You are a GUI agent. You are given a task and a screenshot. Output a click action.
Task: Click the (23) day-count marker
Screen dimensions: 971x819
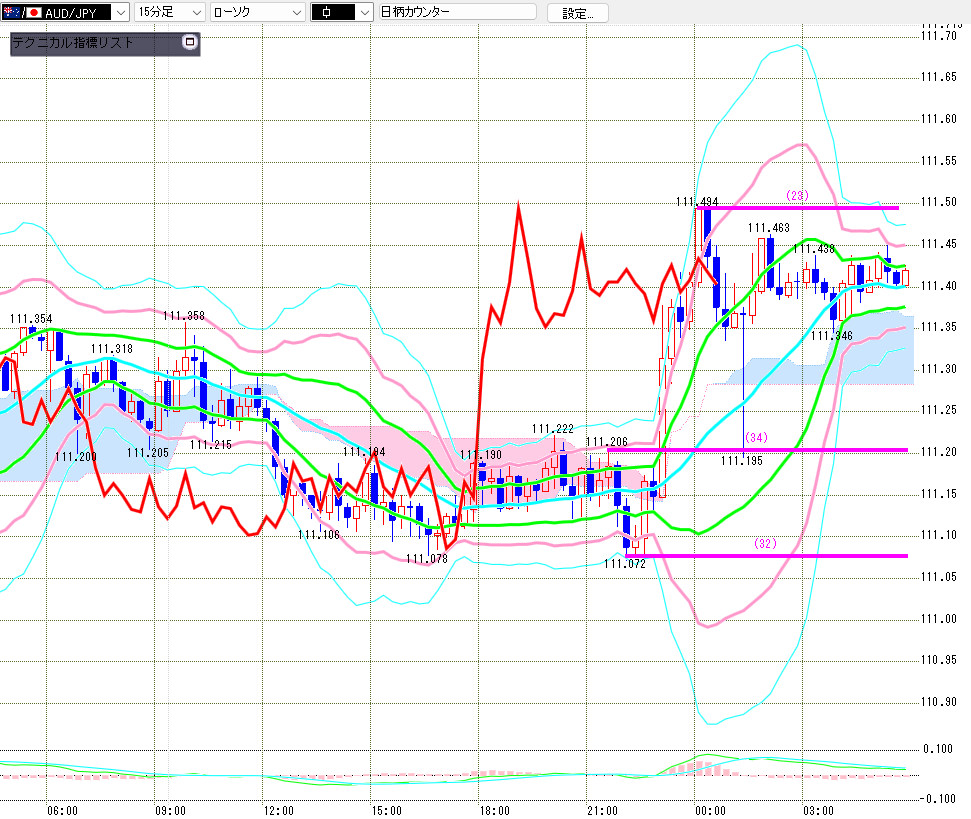click(x=797, y=195)
